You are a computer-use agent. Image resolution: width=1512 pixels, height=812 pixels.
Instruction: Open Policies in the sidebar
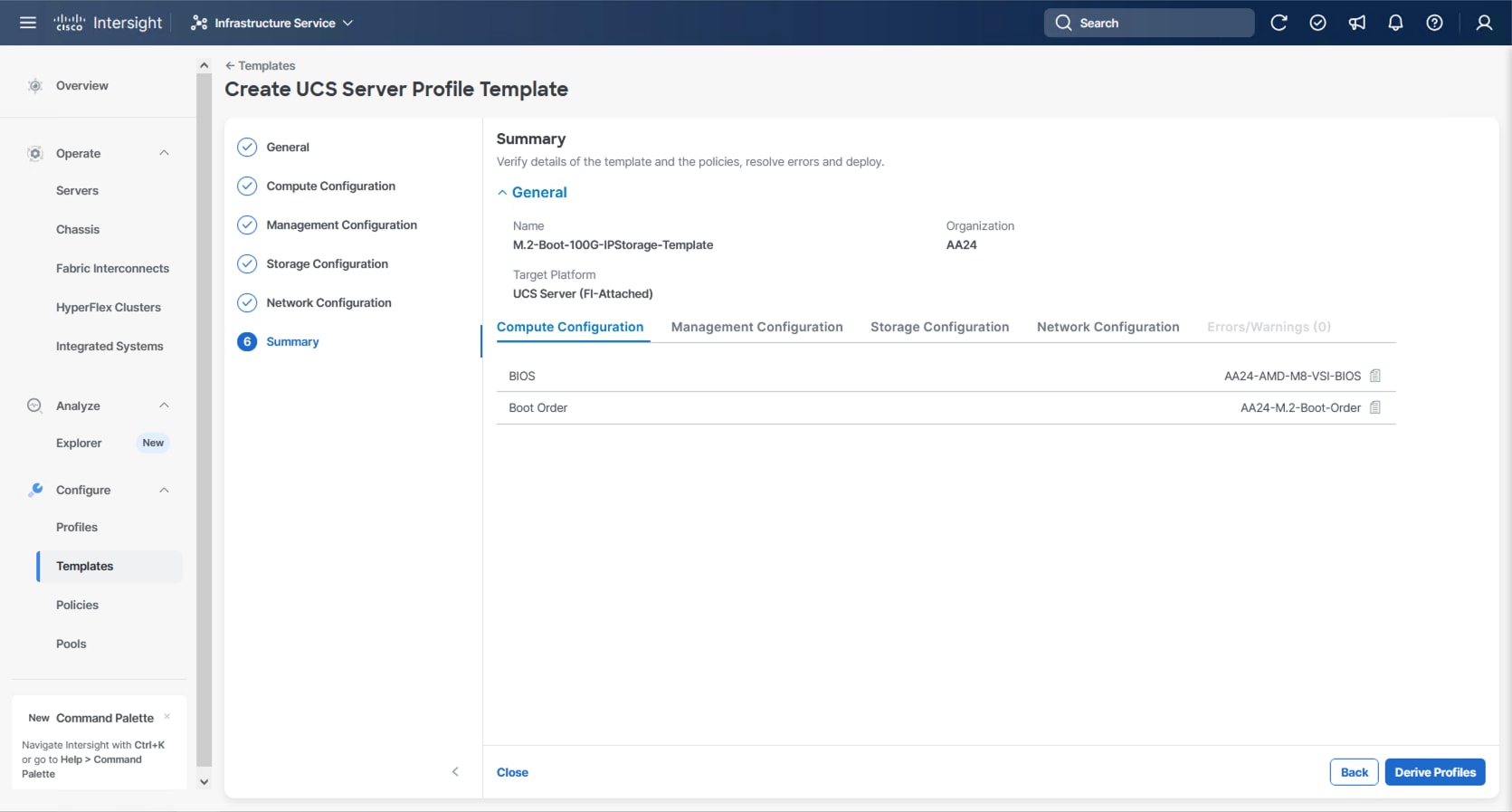point(77,606)
